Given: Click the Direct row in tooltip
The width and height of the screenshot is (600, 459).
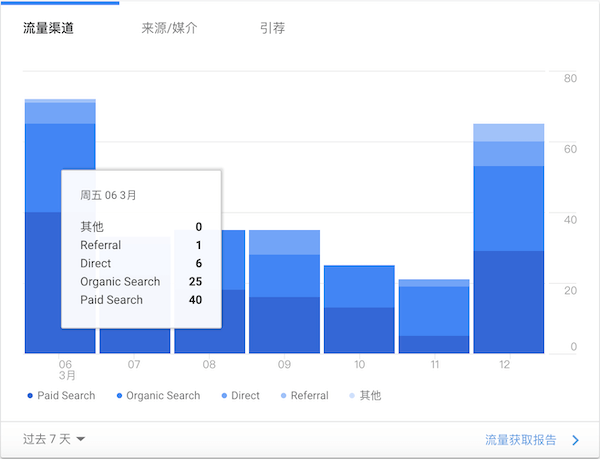Looking at the screenshot, I should coord(141,263).
